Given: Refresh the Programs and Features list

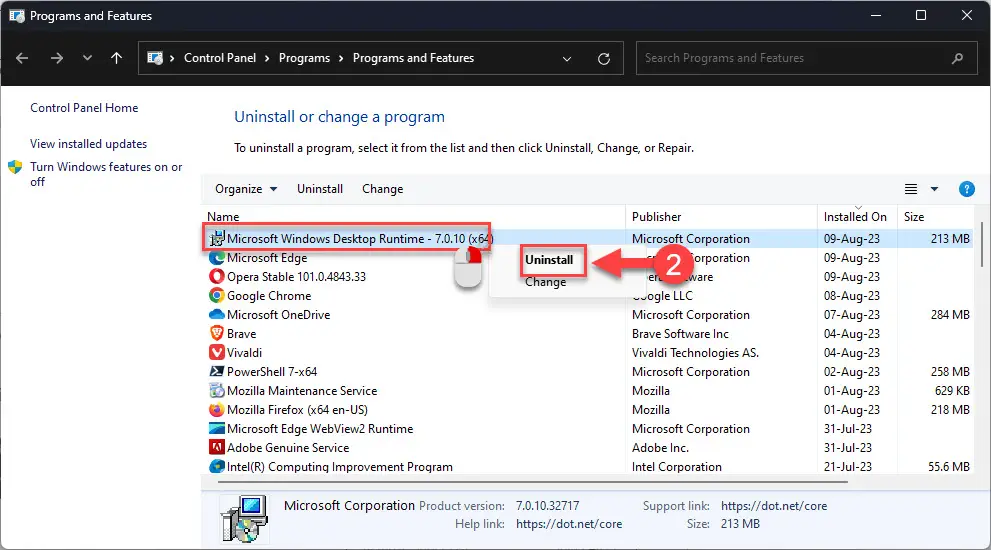Looking at the screenshot, I should [x=604, y=59].
